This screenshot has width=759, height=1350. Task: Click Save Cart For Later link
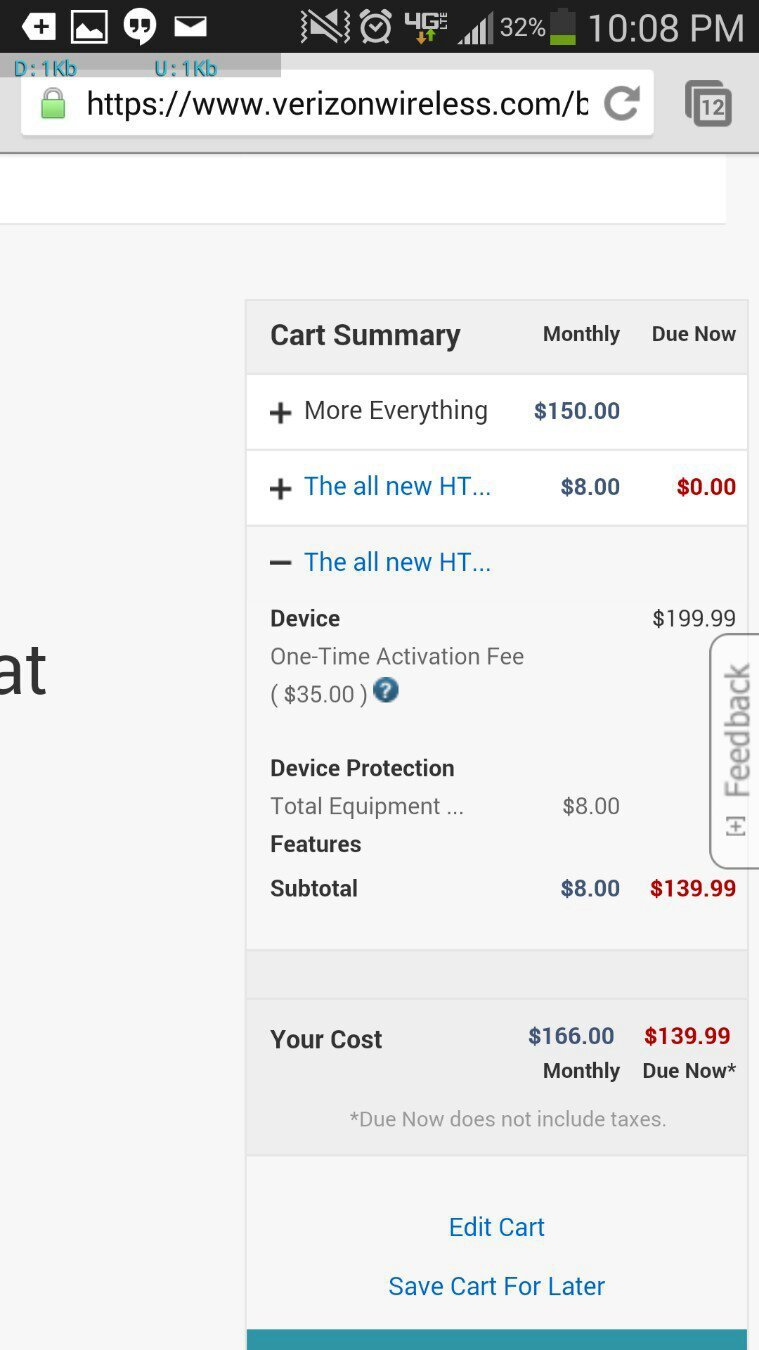click(x=497, y=1286)
